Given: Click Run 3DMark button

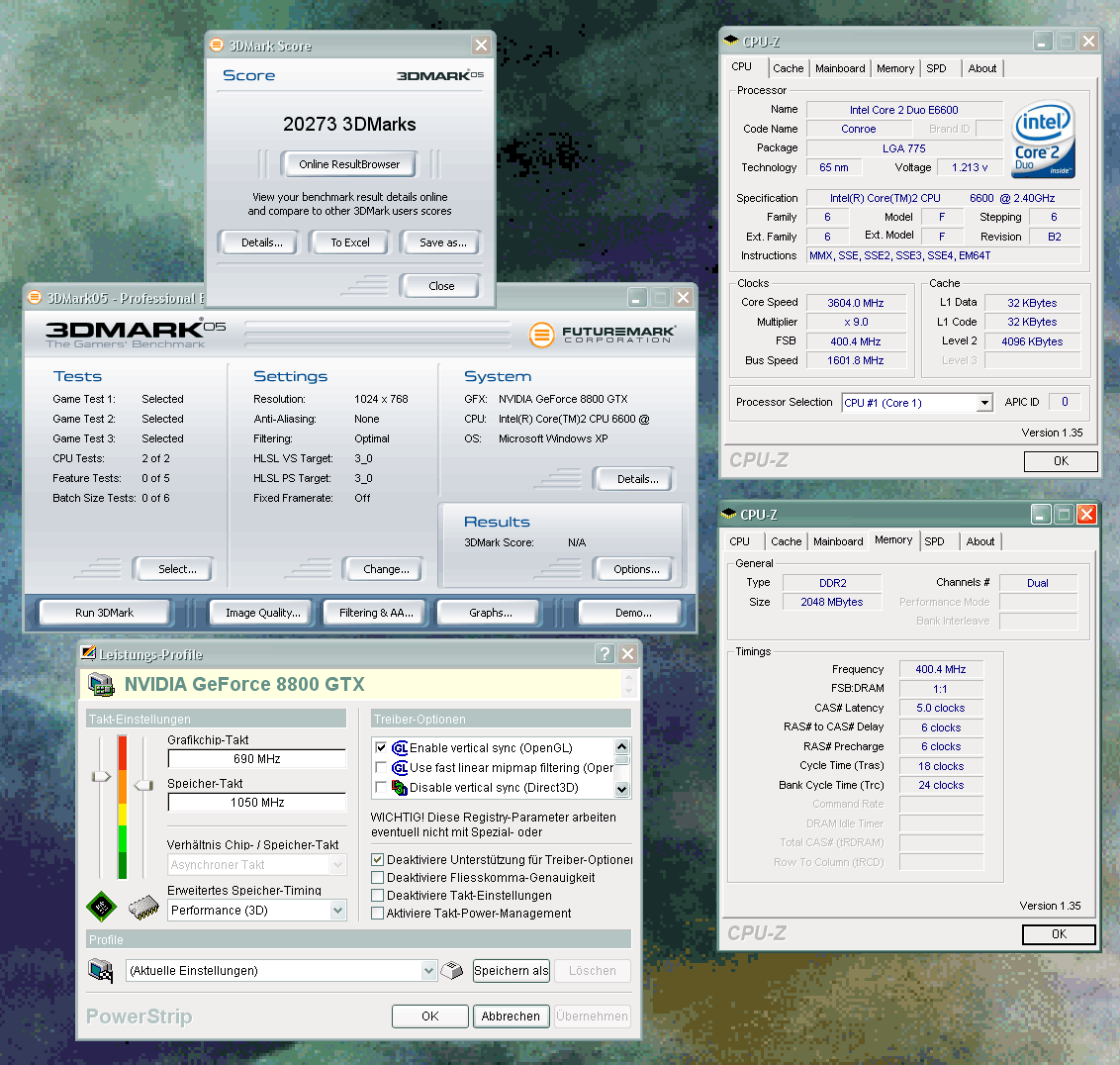Looking at the screenshot, I should (x=104, y=613).
